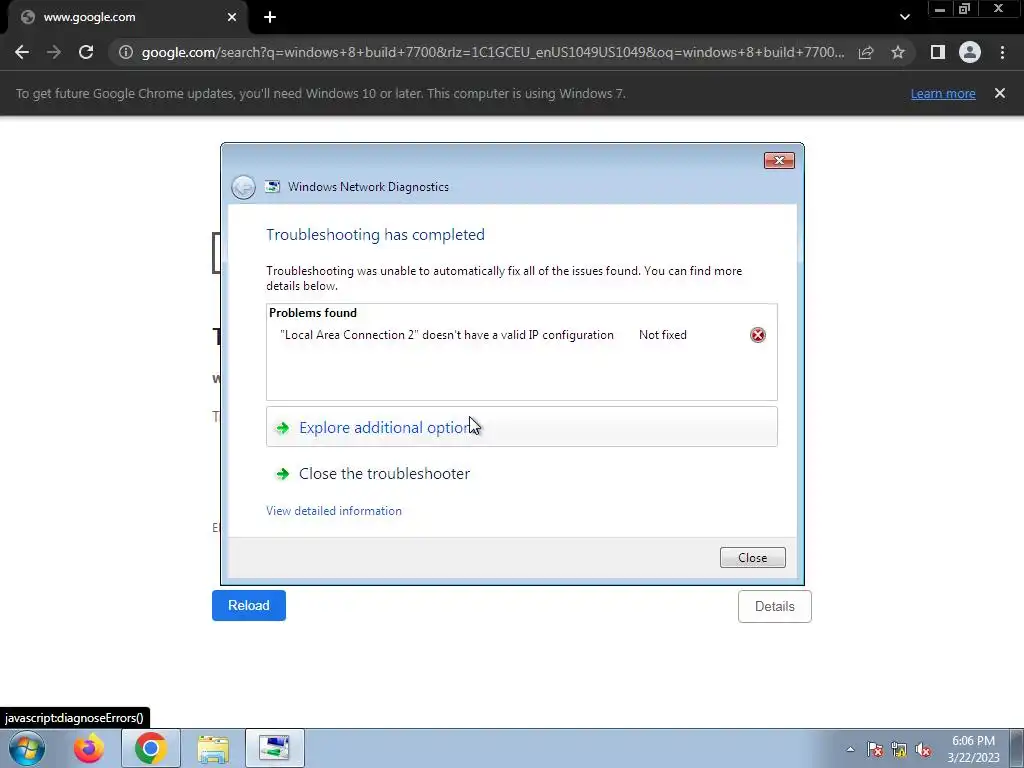This screenshot has width=1024, height=768.
Task: Select the www.google.com tab
Action: click(x=128, y=18)
